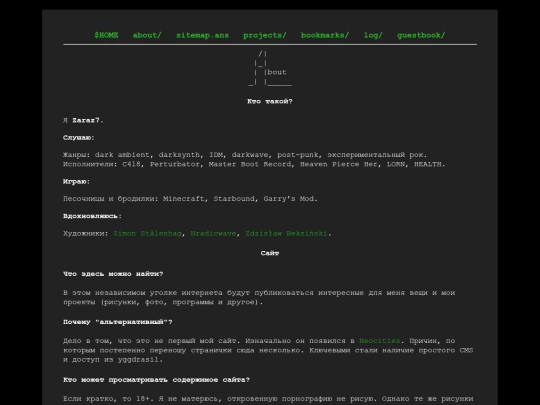The image size is (540, 405).
Task: Click the 'Сайт' section heading
Action: pyautogui.click(x=270, y=253)
